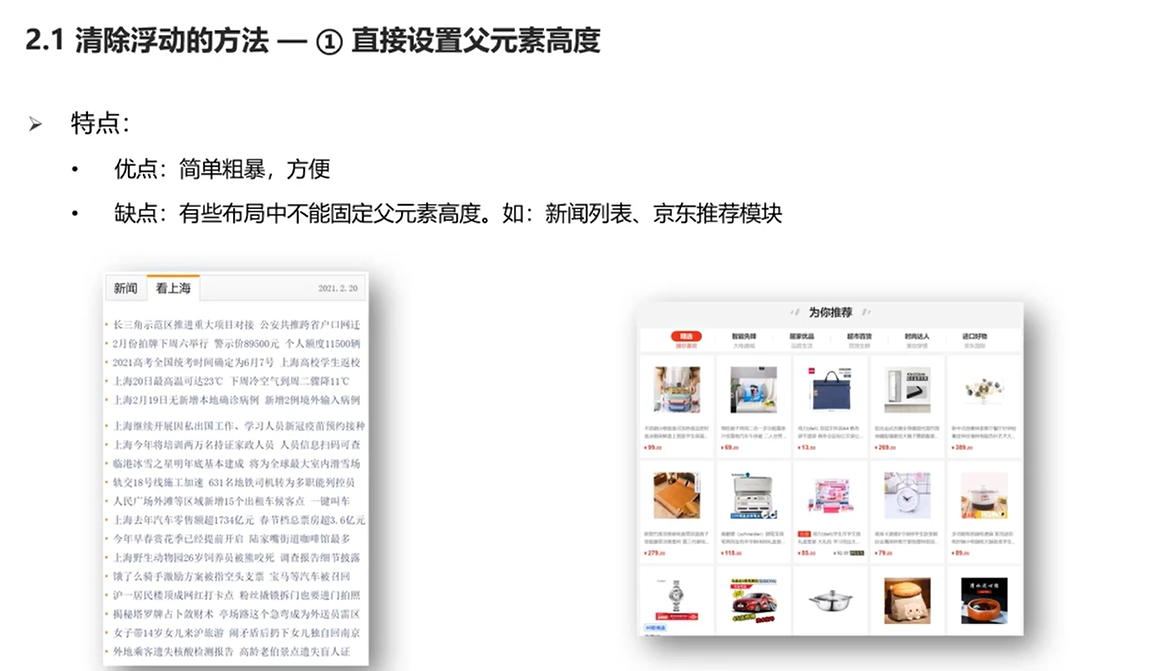1153x671 pixels.
Task: Open news link 外地乘客遗失核酸检测报告
Action: point(173,652)
